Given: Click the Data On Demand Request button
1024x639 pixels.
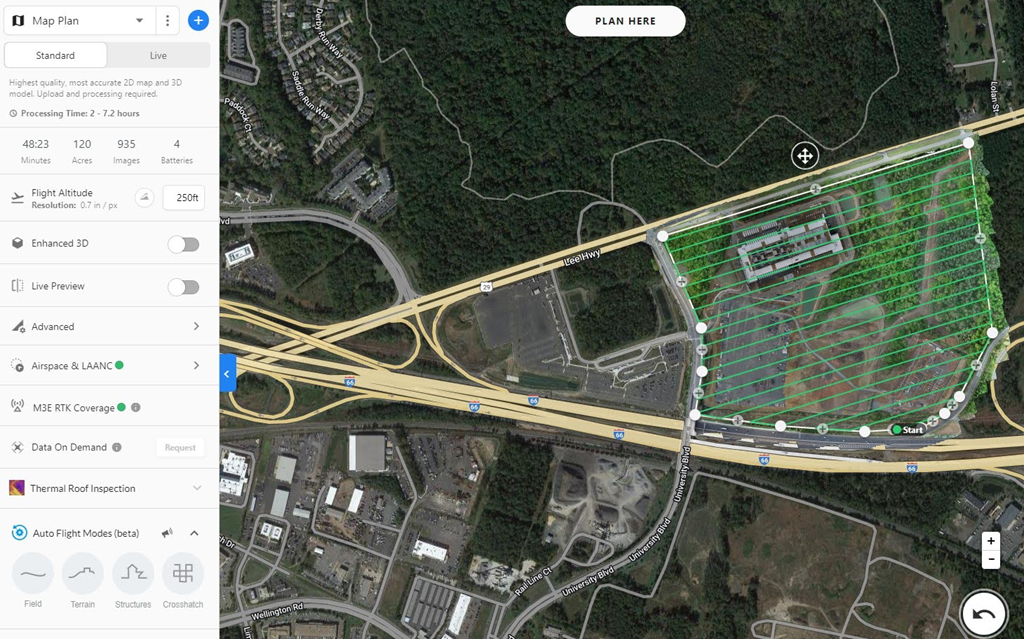Looking at the screenshot, I should click(x=180, y=448).
